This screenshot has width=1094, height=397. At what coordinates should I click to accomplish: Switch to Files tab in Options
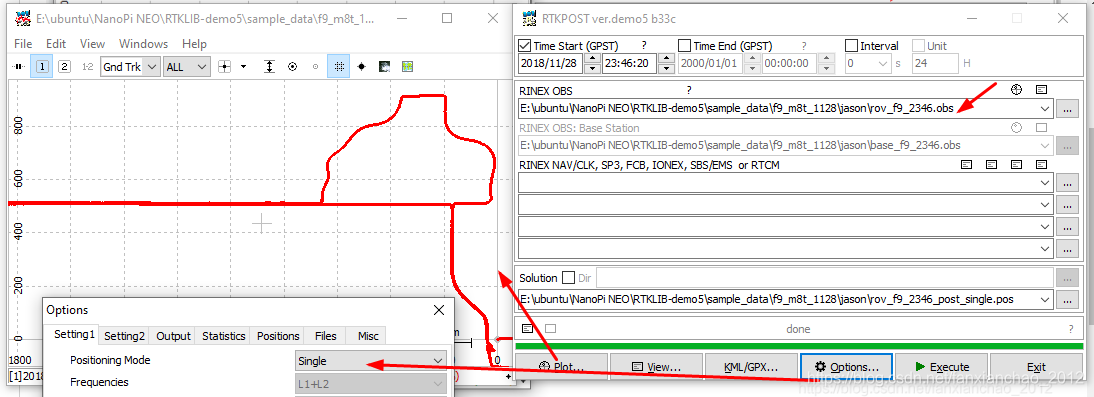tap(326, 336)
